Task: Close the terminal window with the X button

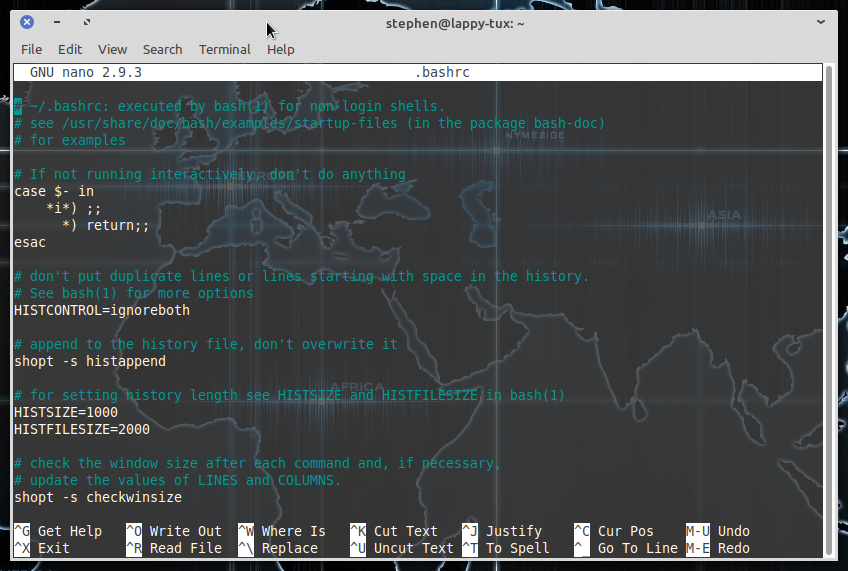Action: [27, 22]
